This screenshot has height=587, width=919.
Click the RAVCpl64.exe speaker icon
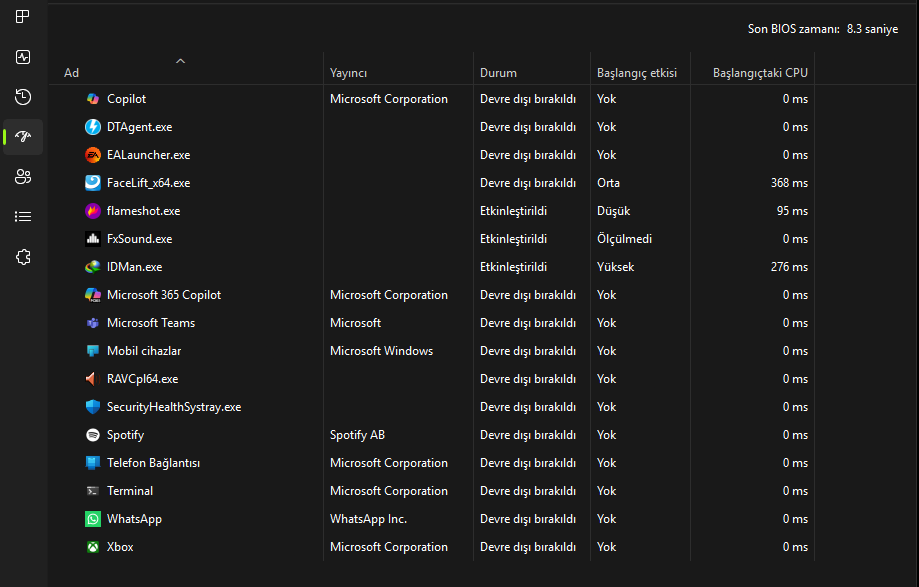tap(91, 379)
